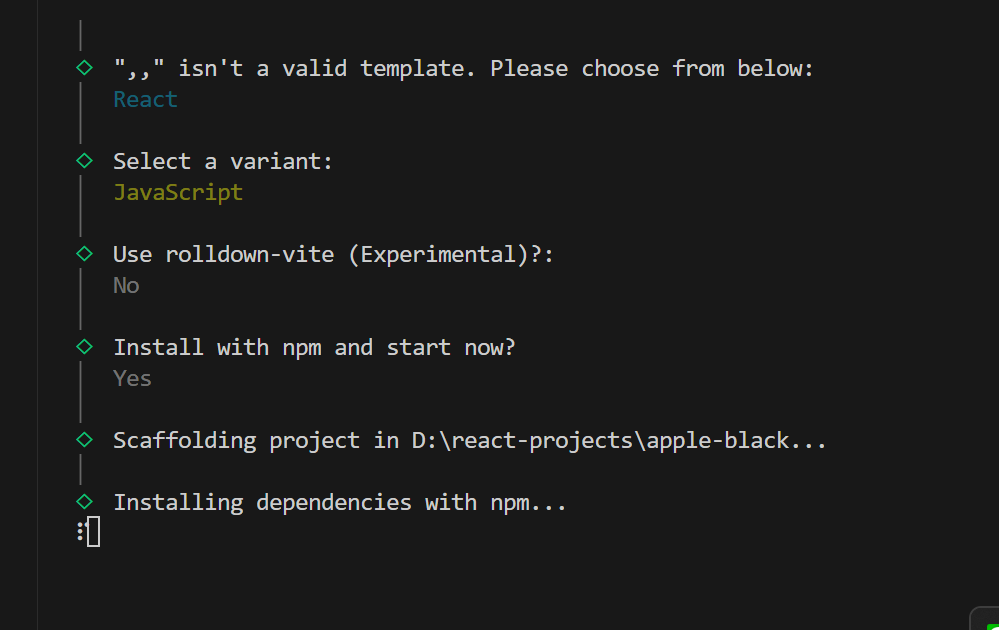This screenshot has height=630, width=999.
Task: Click the No answer under rolldown-vite
Action: pos(126,285)
